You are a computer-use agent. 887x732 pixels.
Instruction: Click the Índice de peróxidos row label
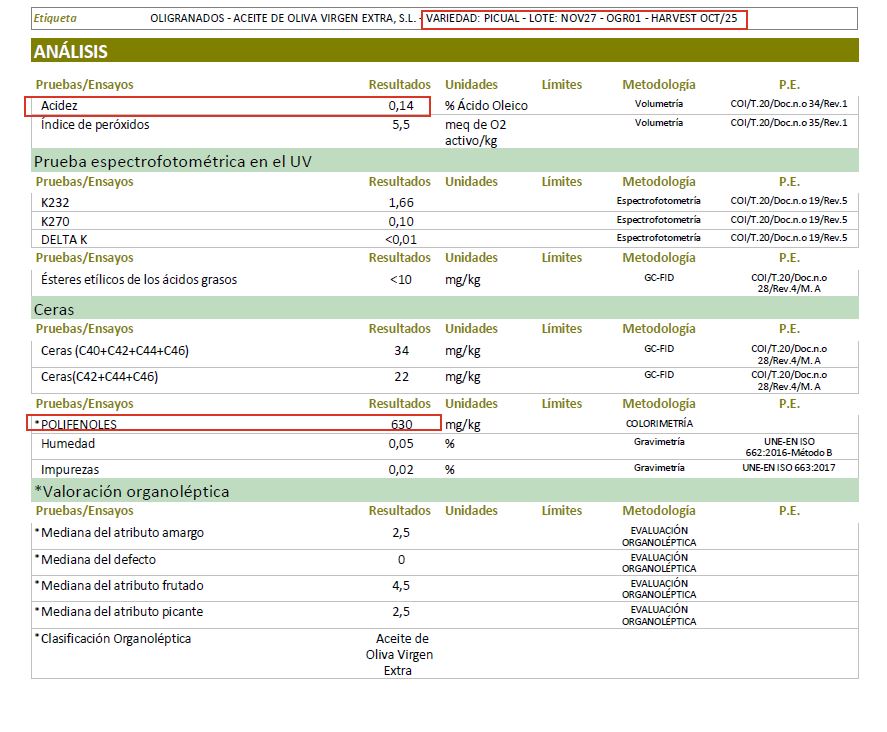[x=95, y=125]
